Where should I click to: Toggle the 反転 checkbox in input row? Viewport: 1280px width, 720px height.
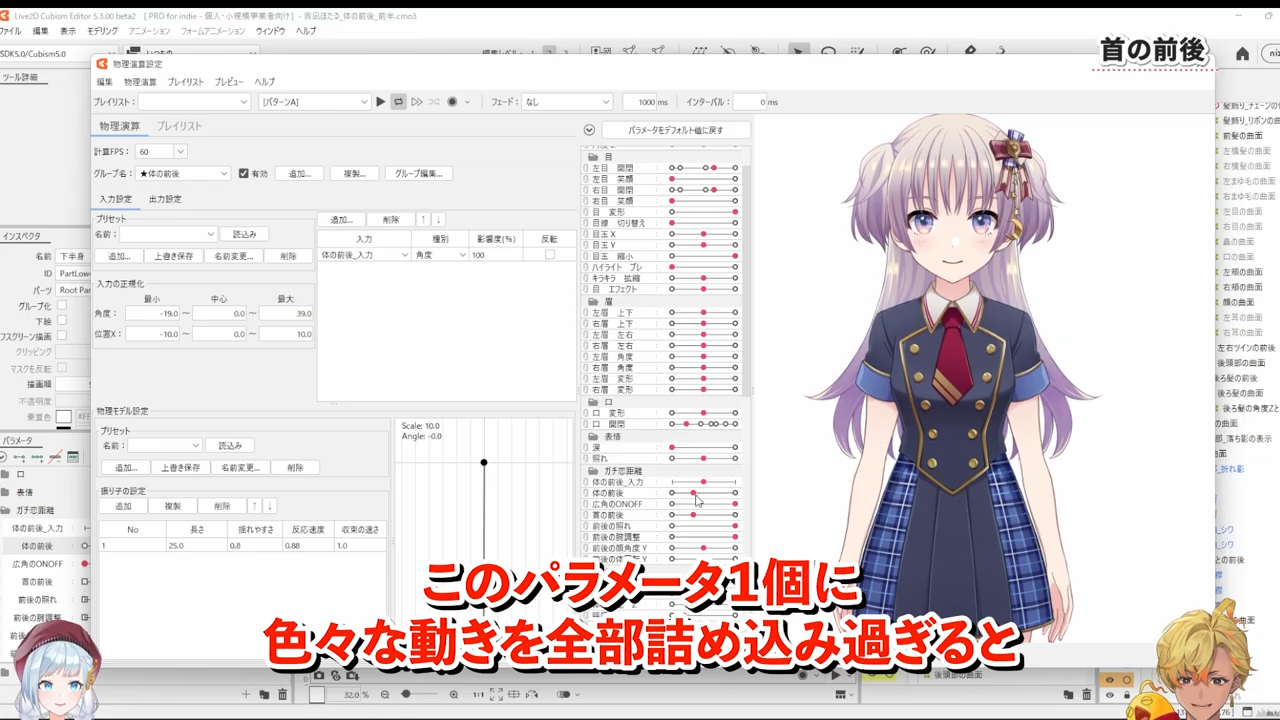549,255
